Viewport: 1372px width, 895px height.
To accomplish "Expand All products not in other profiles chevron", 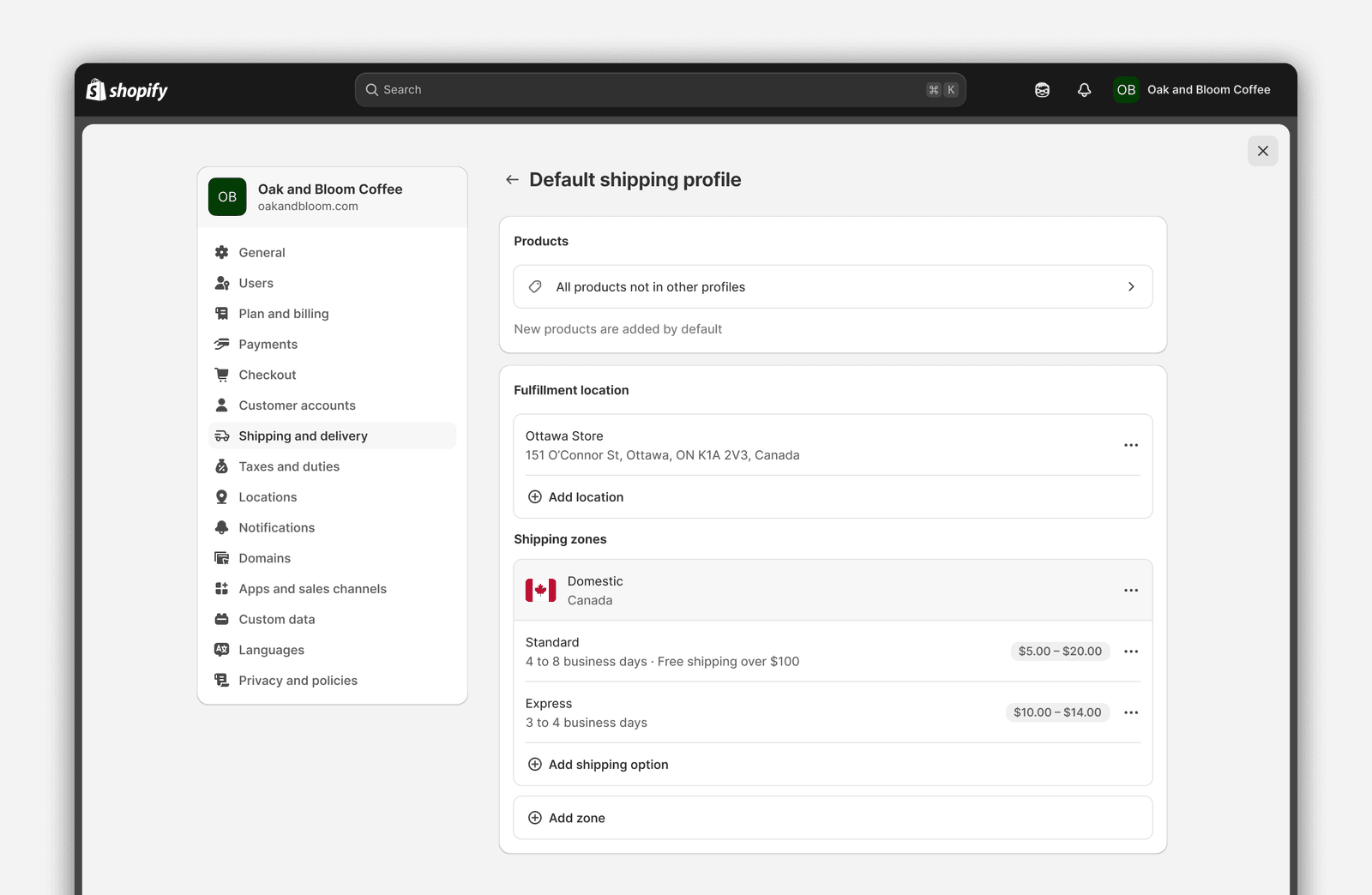I will click(x=1131, y=287).
